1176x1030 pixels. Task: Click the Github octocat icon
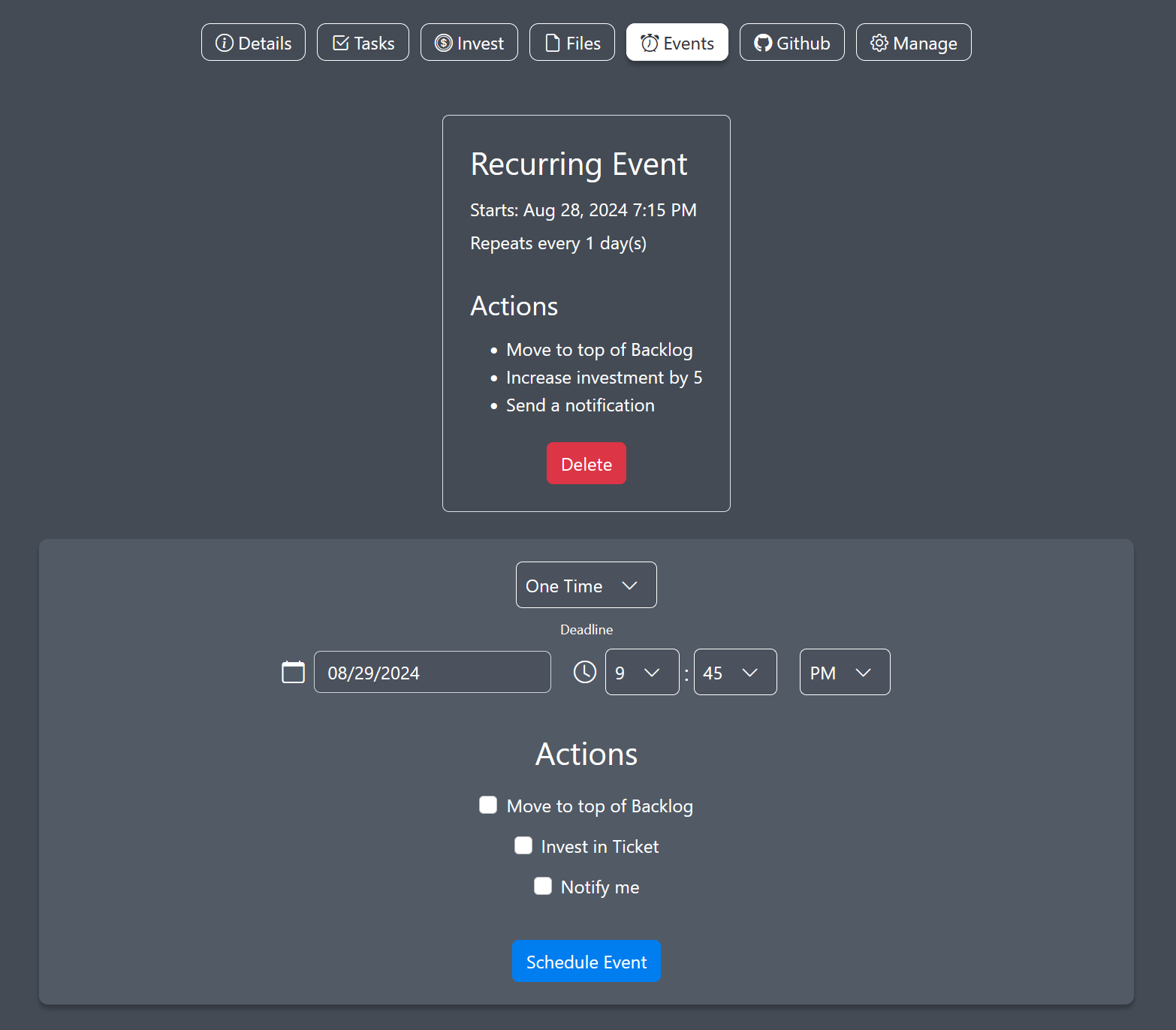763,43
